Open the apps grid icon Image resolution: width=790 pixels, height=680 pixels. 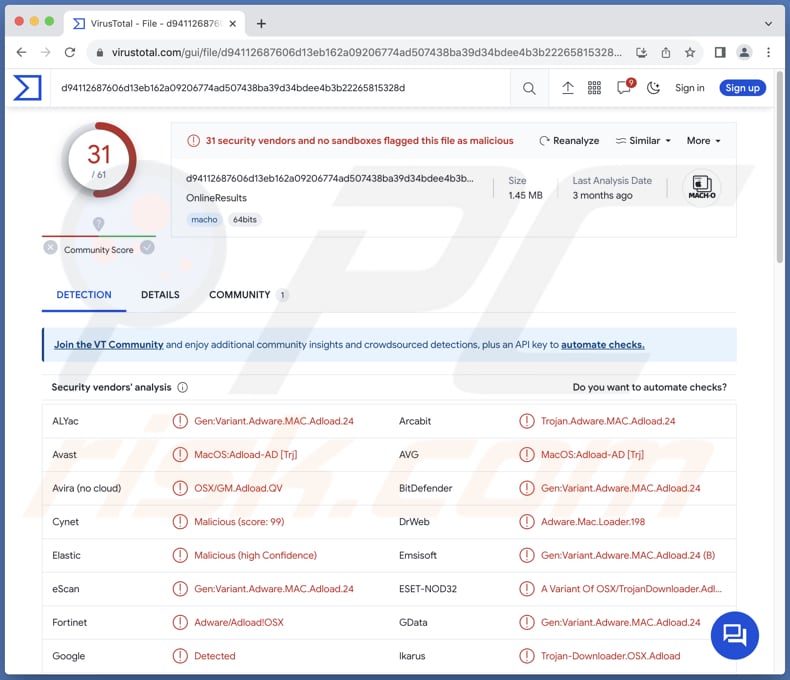(x=594, y=88)
